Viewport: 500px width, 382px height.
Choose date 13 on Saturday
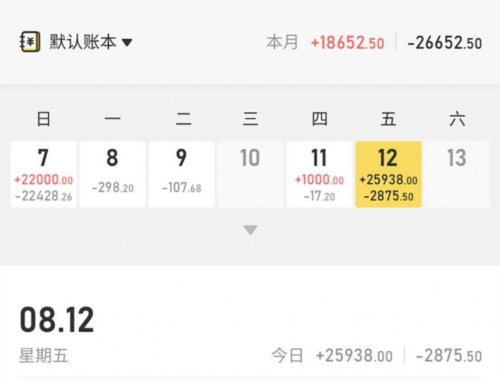(x=457, y=174)
